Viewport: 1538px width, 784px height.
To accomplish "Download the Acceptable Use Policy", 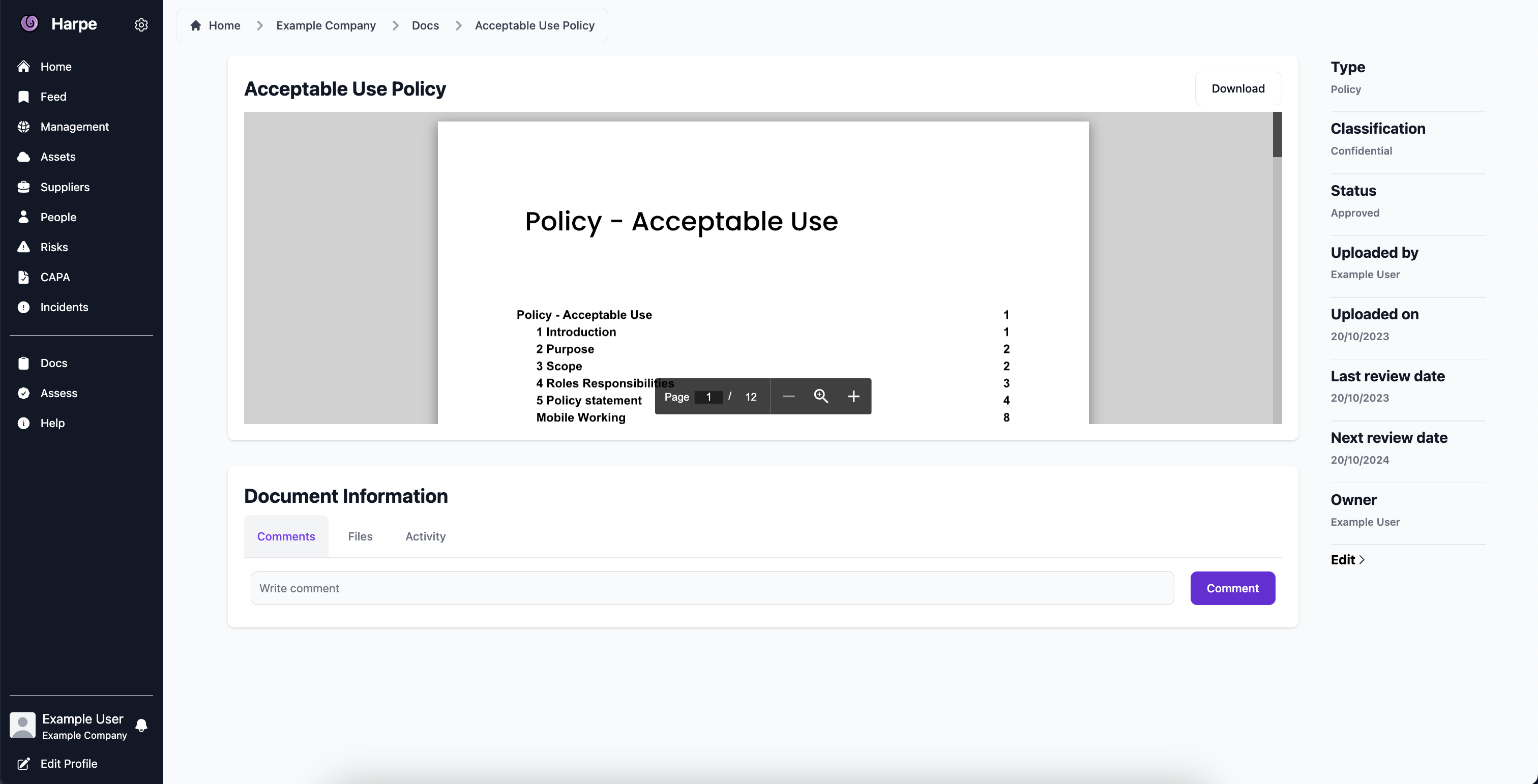I will click(1238, 89).
